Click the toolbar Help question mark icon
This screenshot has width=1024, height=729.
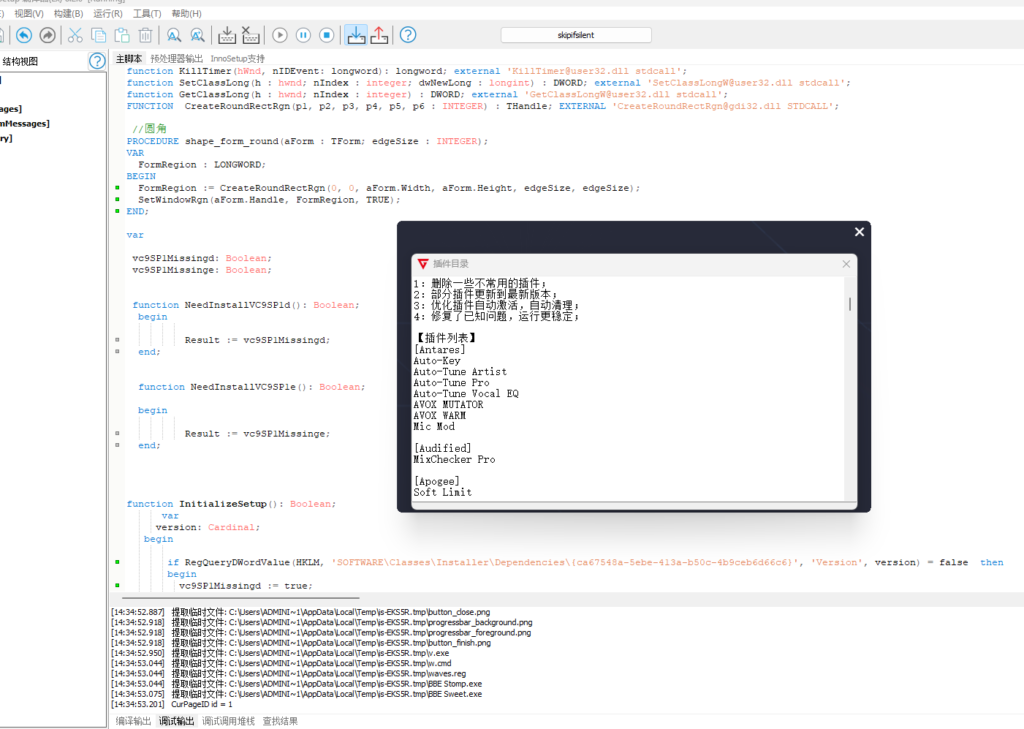point(408,35)
